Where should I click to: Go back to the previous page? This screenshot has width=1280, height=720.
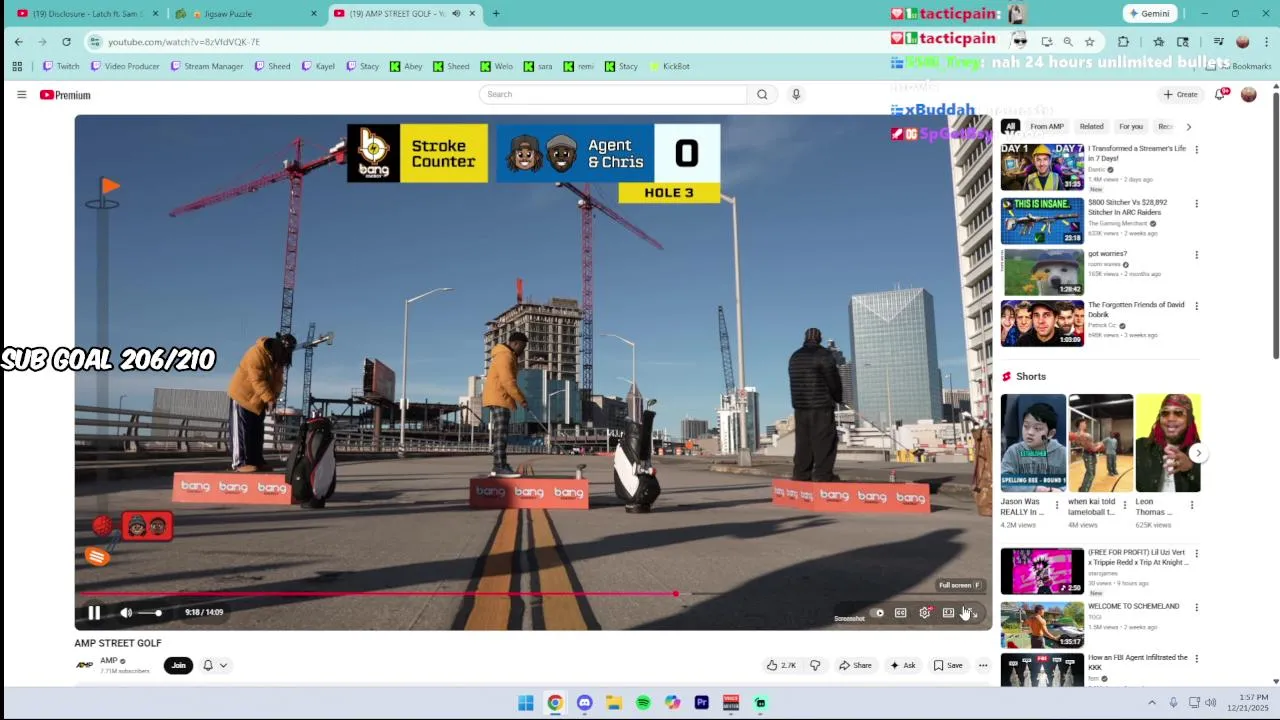click(18, 42)
